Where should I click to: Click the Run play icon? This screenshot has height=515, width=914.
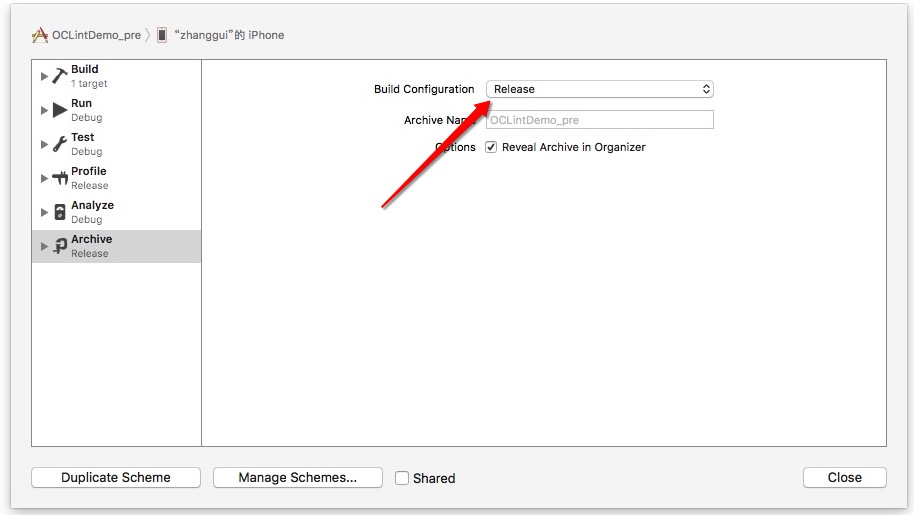click(x=60, y=110)
